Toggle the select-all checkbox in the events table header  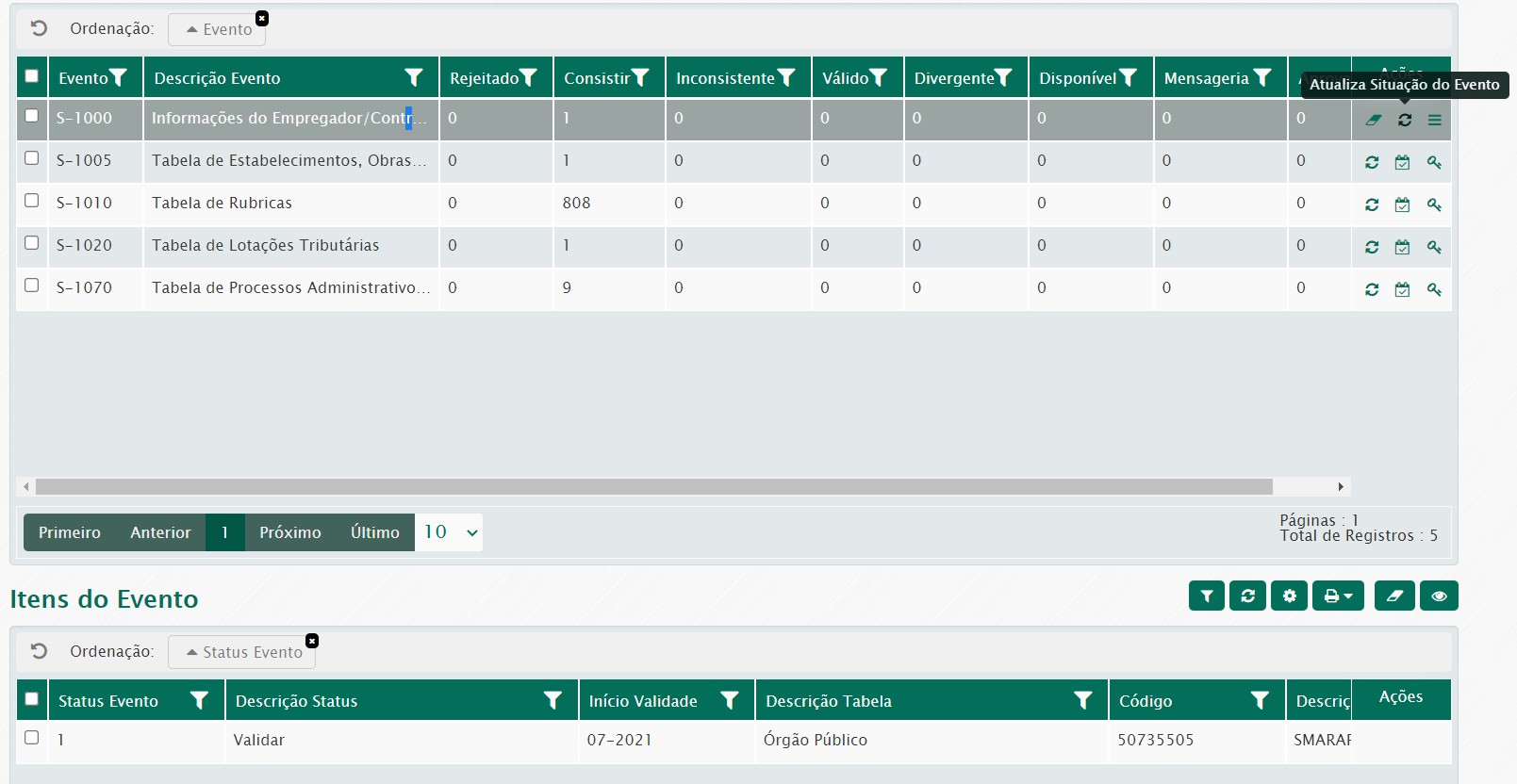32,76
